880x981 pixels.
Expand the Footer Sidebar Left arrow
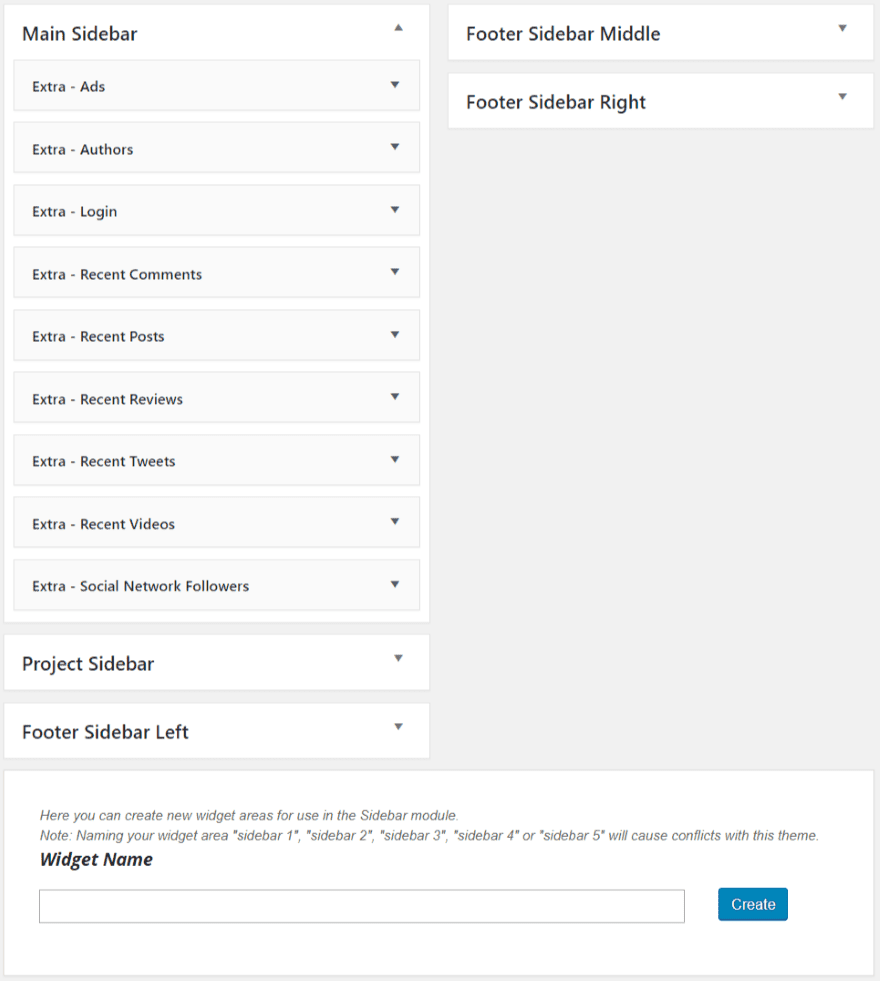pyautogui.click(x=398, y=727)
